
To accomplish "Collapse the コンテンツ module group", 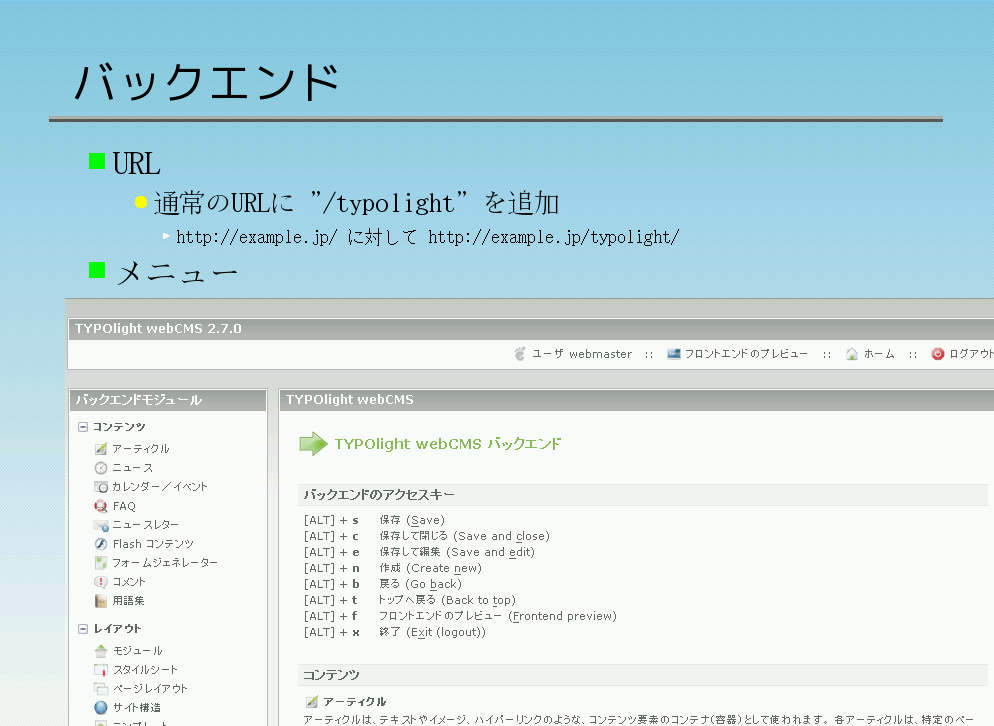I will [83, 427].
